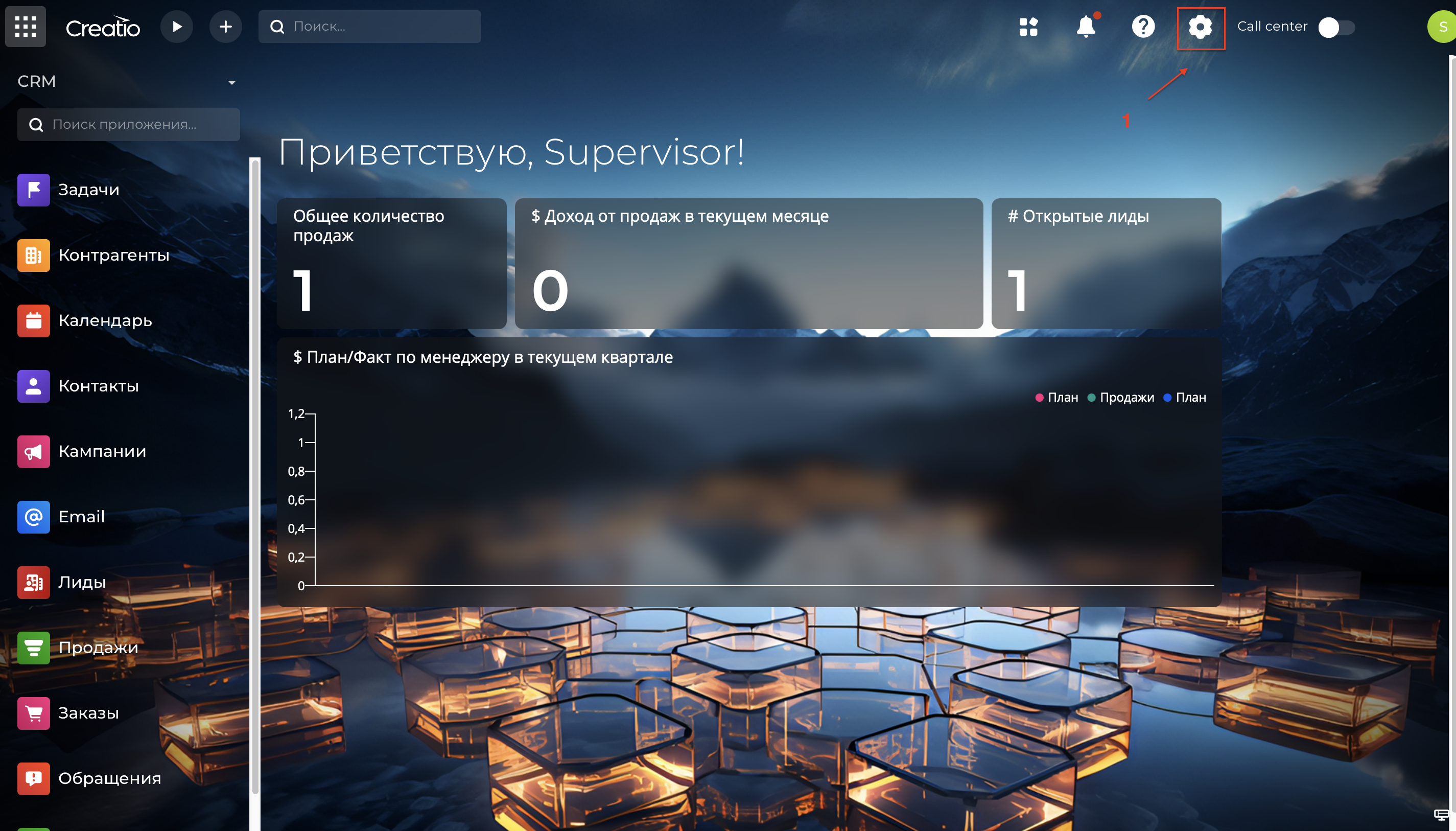Toggle the blue План legend item
The image size is (1456, 831).
tap(1184, 398)
